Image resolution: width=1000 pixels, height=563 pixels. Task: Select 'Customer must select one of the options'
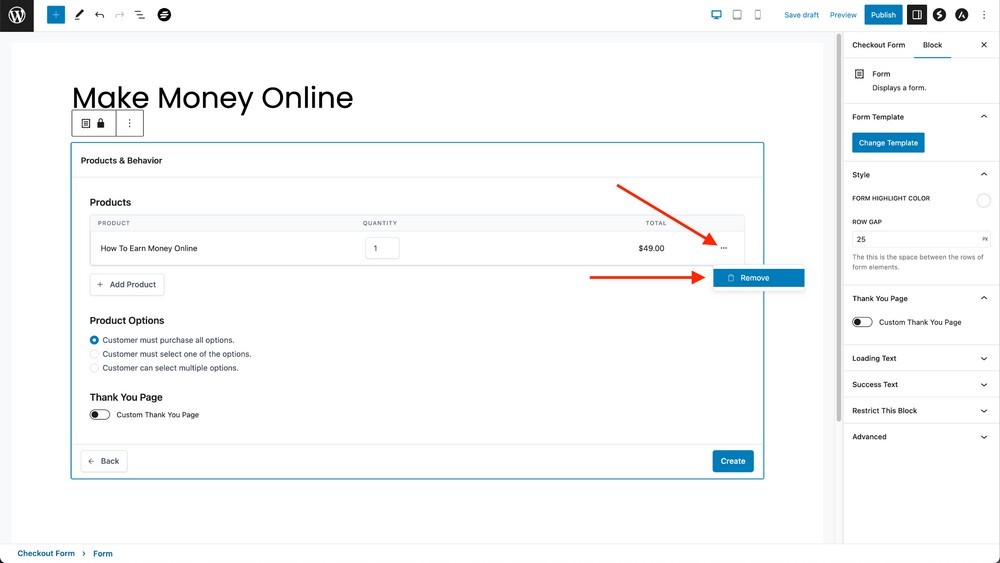(94, 354)
